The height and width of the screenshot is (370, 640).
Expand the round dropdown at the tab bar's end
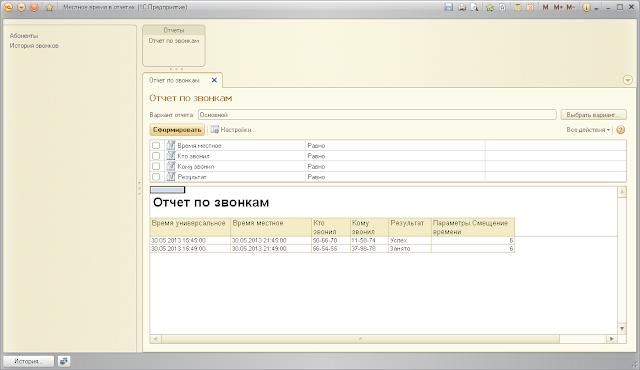click(x=628, y=80)
